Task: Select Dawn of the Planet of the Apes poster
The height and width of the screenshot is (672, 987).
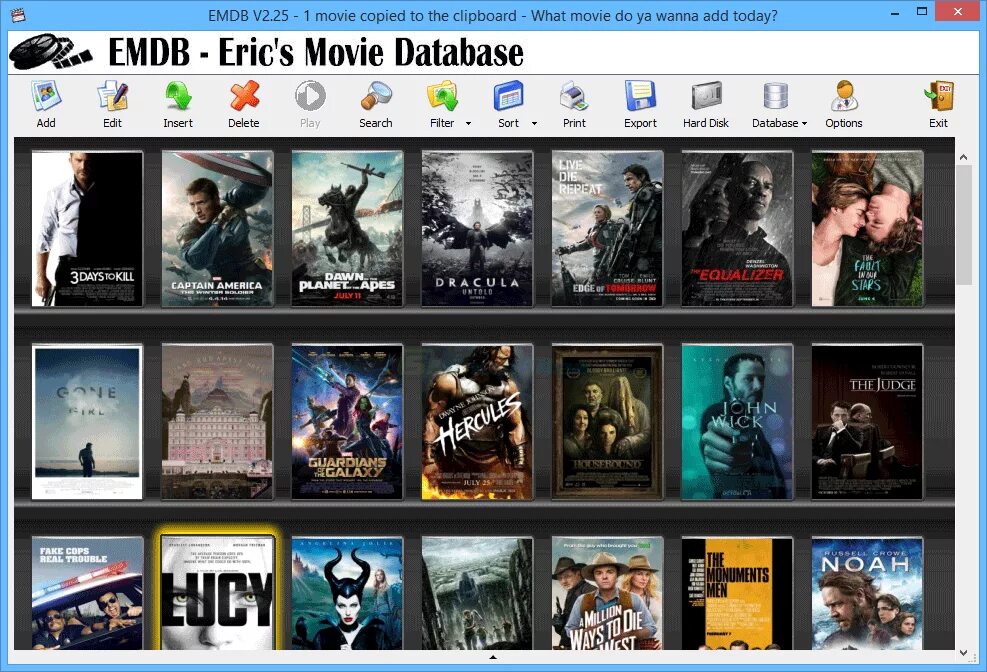Action: [347, 229]
